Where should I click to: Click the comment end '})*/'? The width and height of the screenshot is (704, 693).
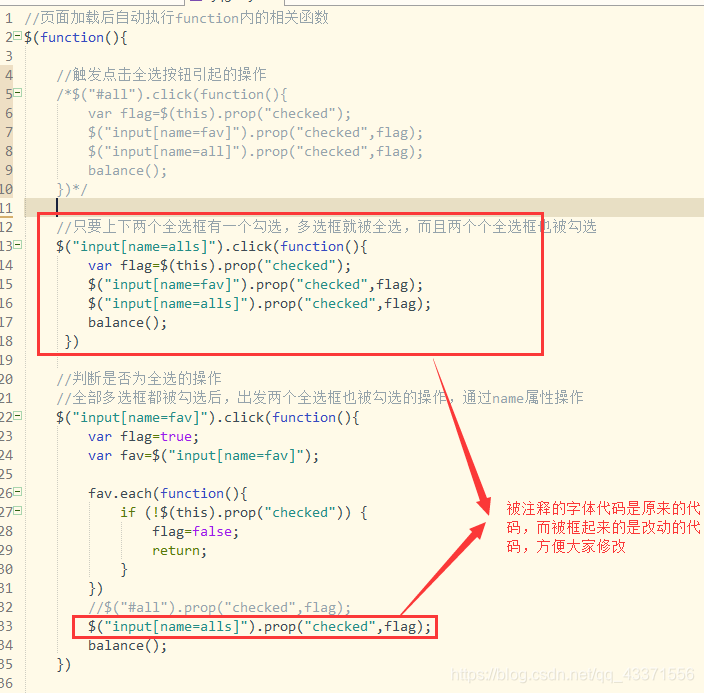click(72, 190)
